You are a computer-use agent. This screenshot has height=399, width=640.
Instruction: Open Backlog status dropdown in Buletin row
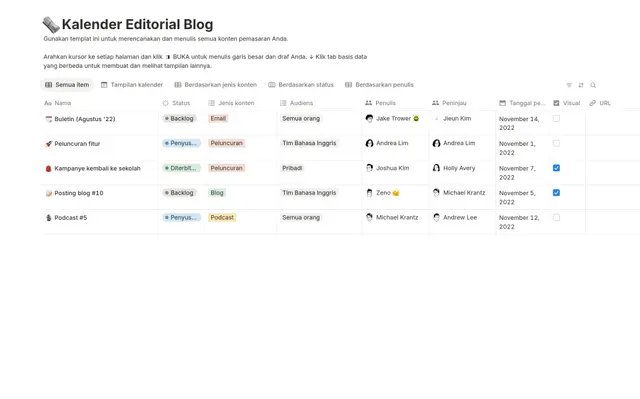click(x=179, y=119)
